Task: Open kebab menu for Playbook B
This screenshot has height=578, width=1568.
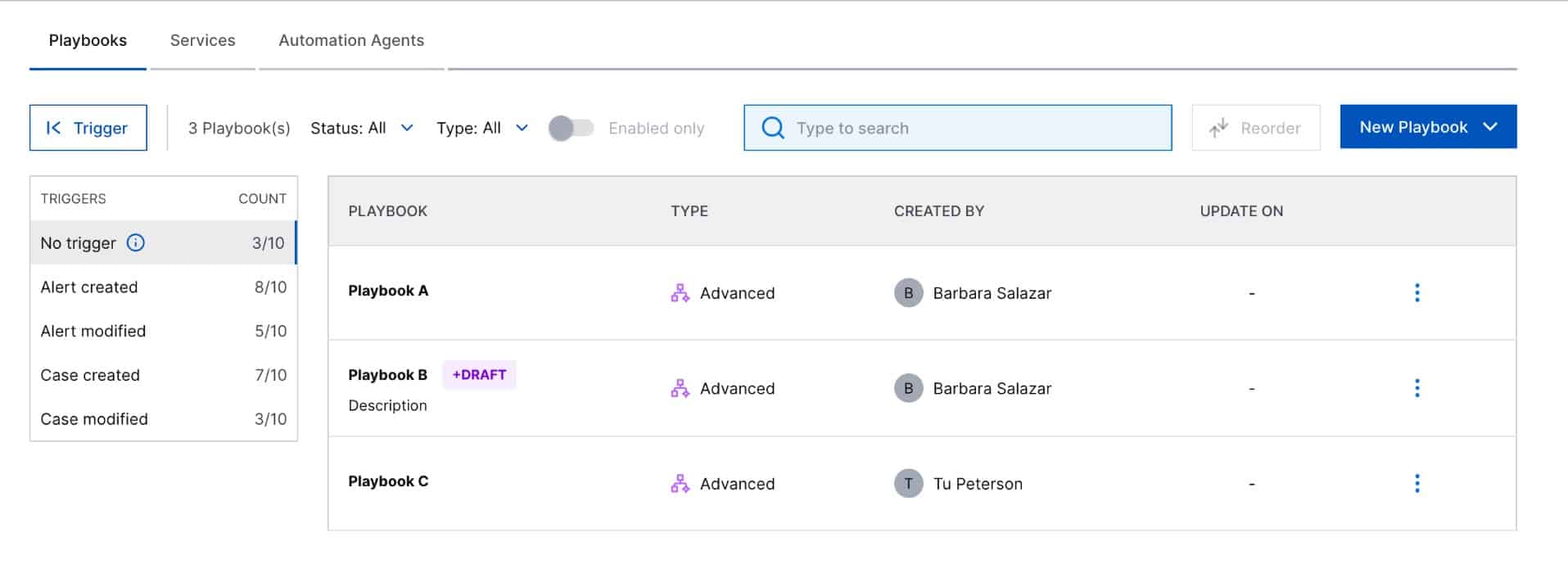Action: pos(1417,388)
